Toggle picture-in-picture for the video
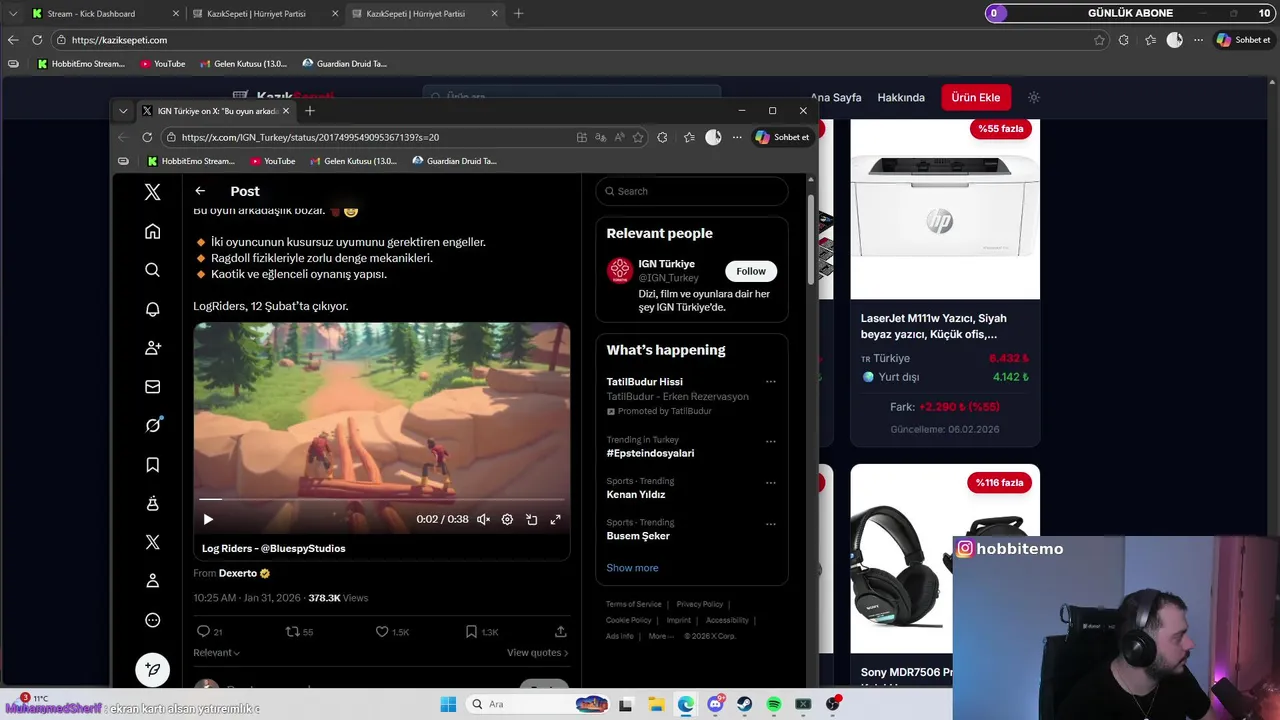The height and width of the screenshot is (720, 1280). 531,519
